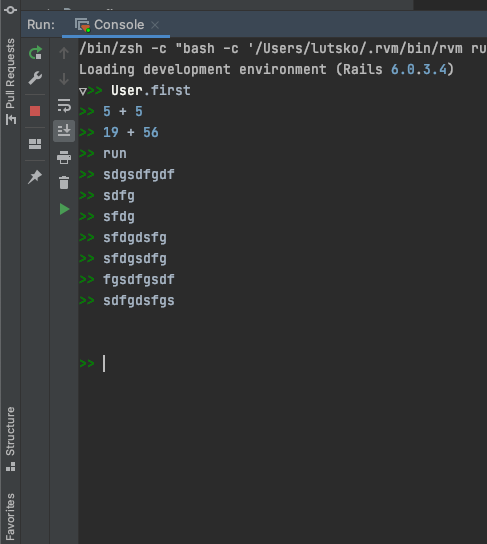Click the console input prompt line

283,364
